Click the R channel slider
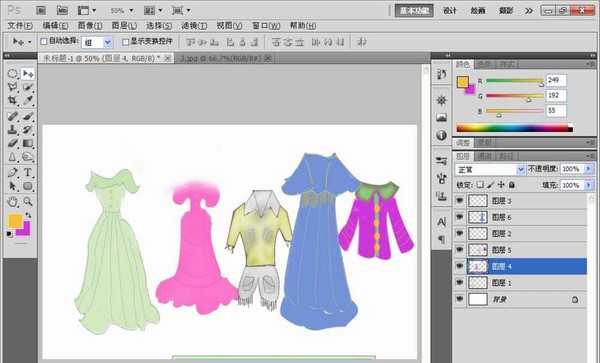The height and width of the screenshot is (363, 600). point(515,81)
